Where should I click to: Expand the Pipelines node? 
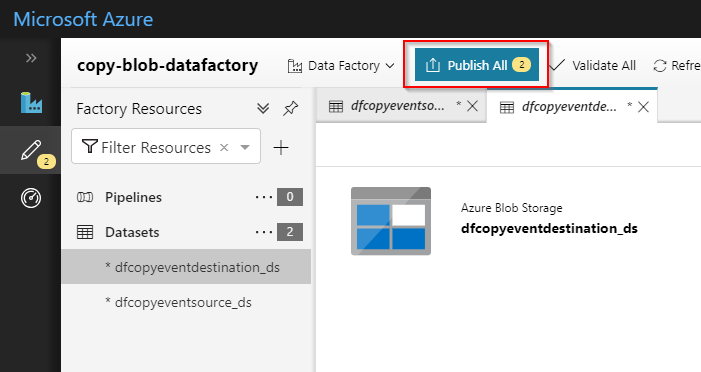point(133,197)
